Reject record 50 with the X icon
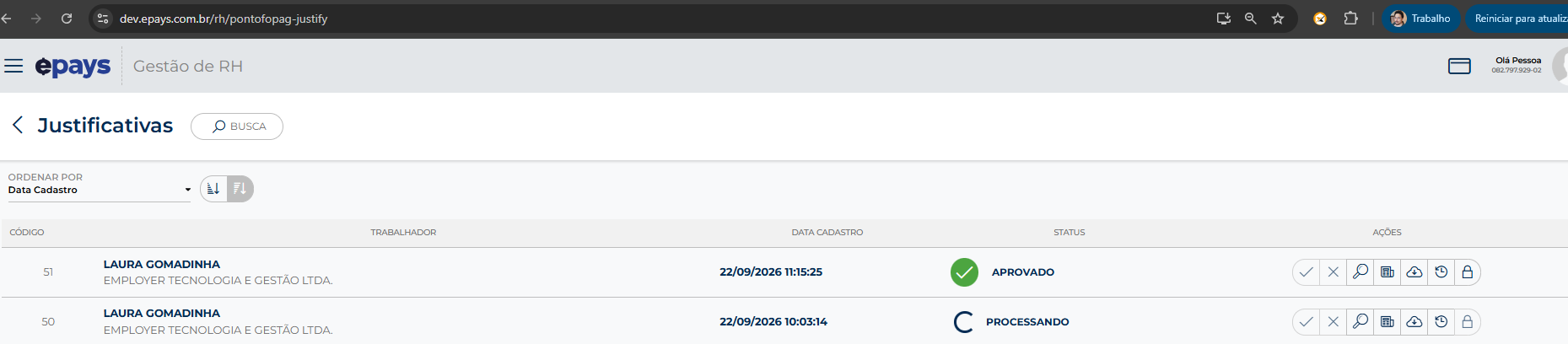Image resolution: width=1568 pixels, height=344 pixels. 1334,321
